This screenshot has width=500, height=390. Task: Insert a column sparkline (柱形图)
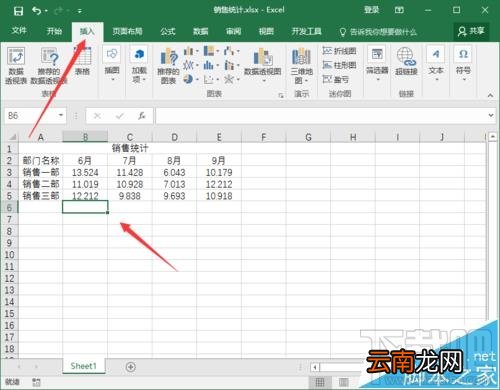click(x=339, y=65)
